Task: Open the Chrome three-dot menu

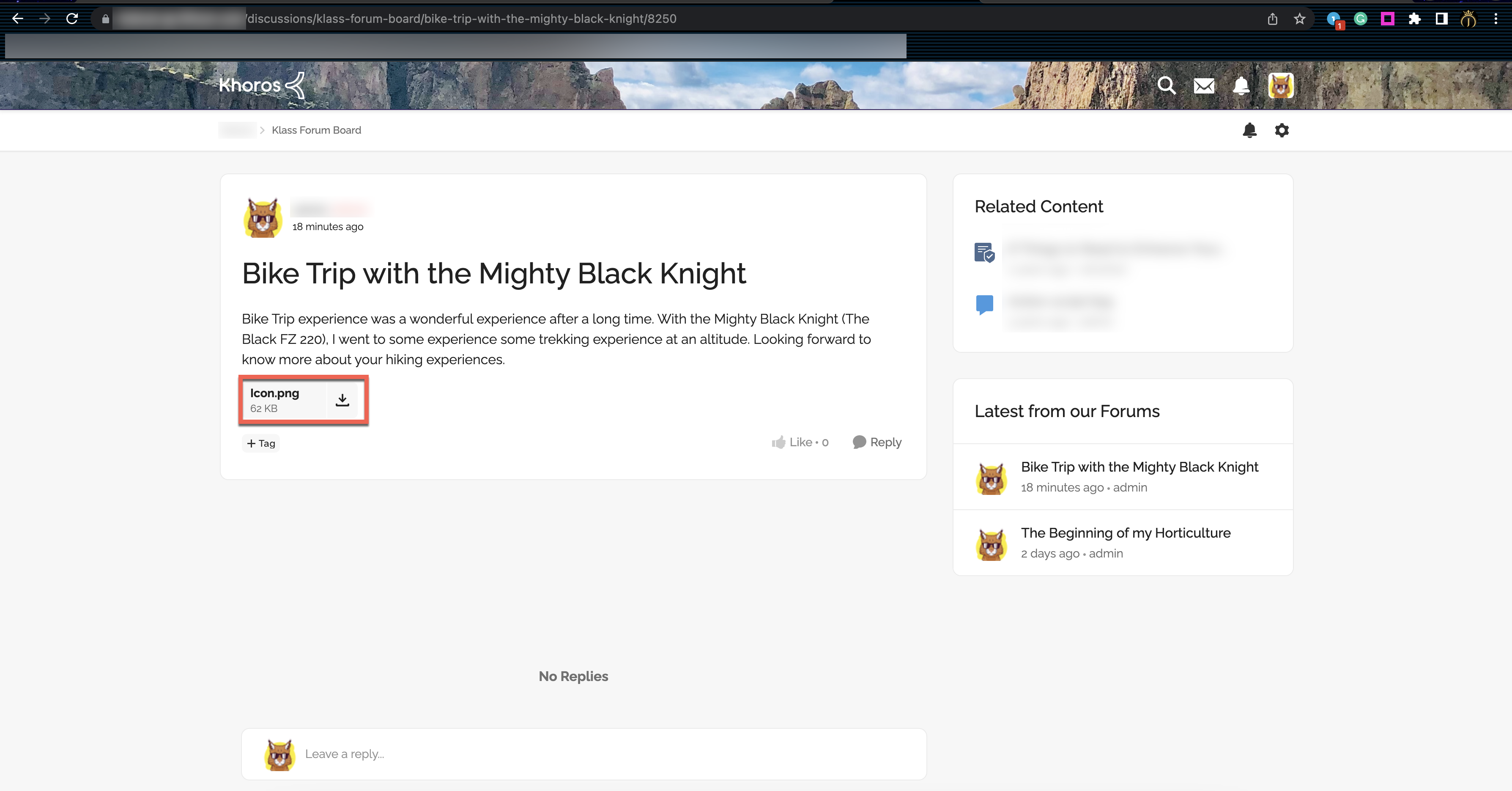Action: point(1496,19)
